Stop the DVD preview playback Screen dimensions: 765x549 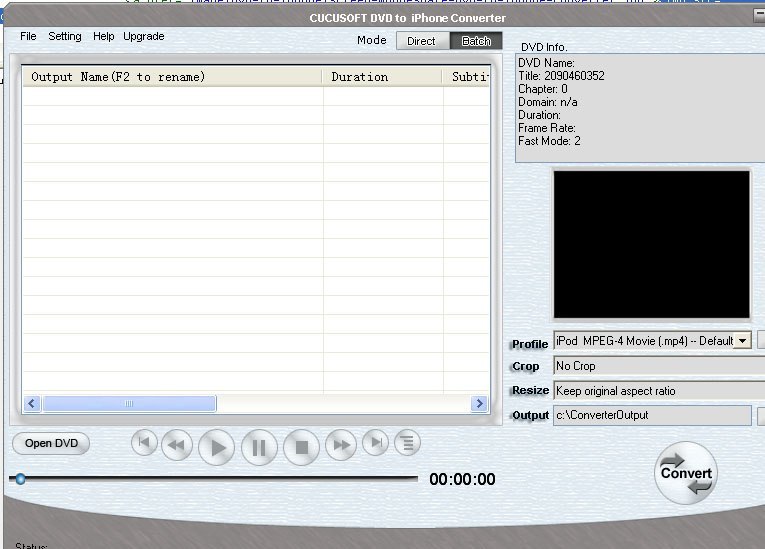(x=302, y=447)
